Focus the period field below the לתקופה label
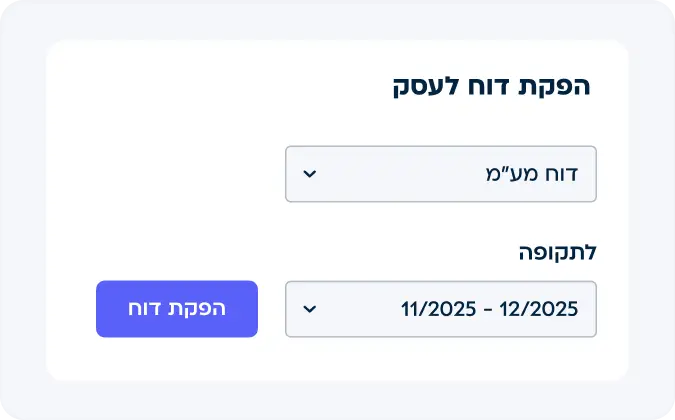The image size is (675, 420). pos(441,309)
